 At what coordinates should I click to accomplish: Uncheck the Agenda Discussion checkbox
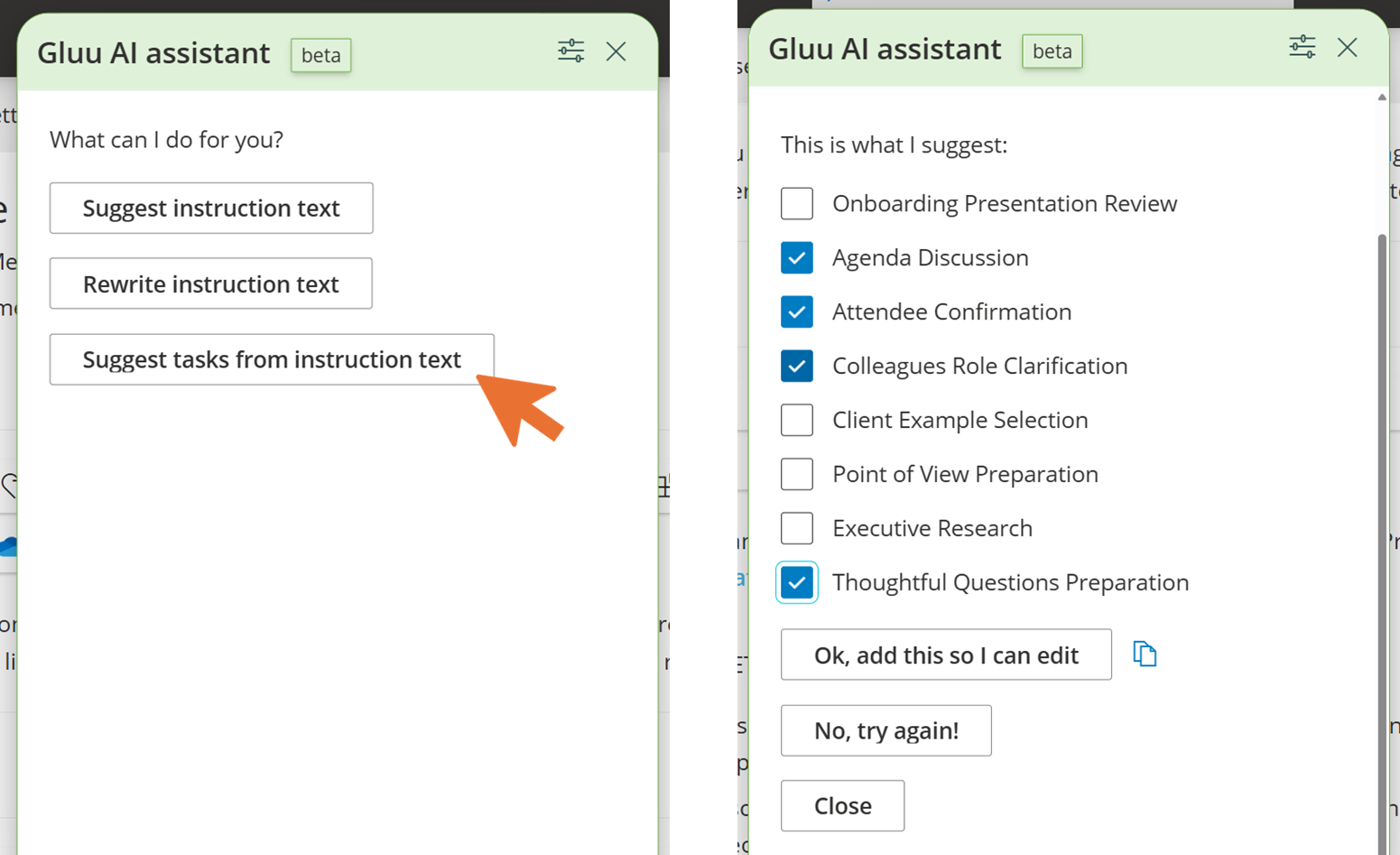click(x=797, y=258)
